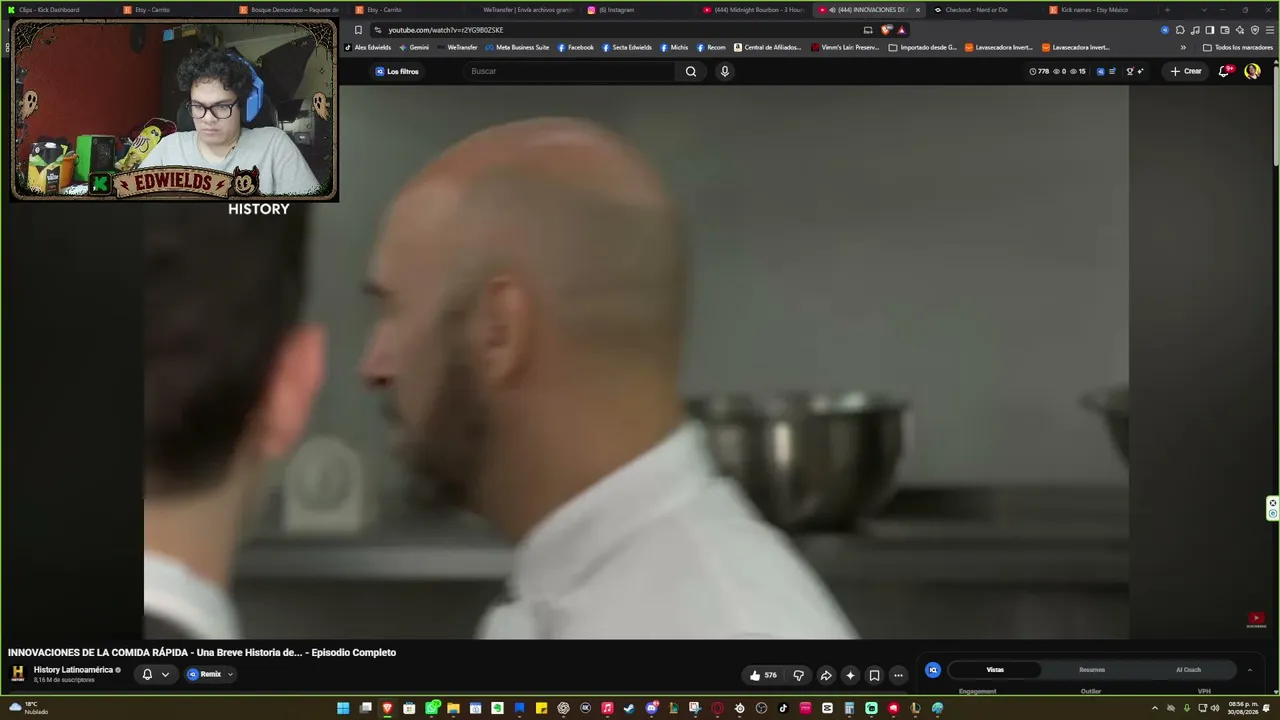This screenshot has height=720, width=1280.
Task: Open the Todos los marcadores folder
Action: point(1237,47)
